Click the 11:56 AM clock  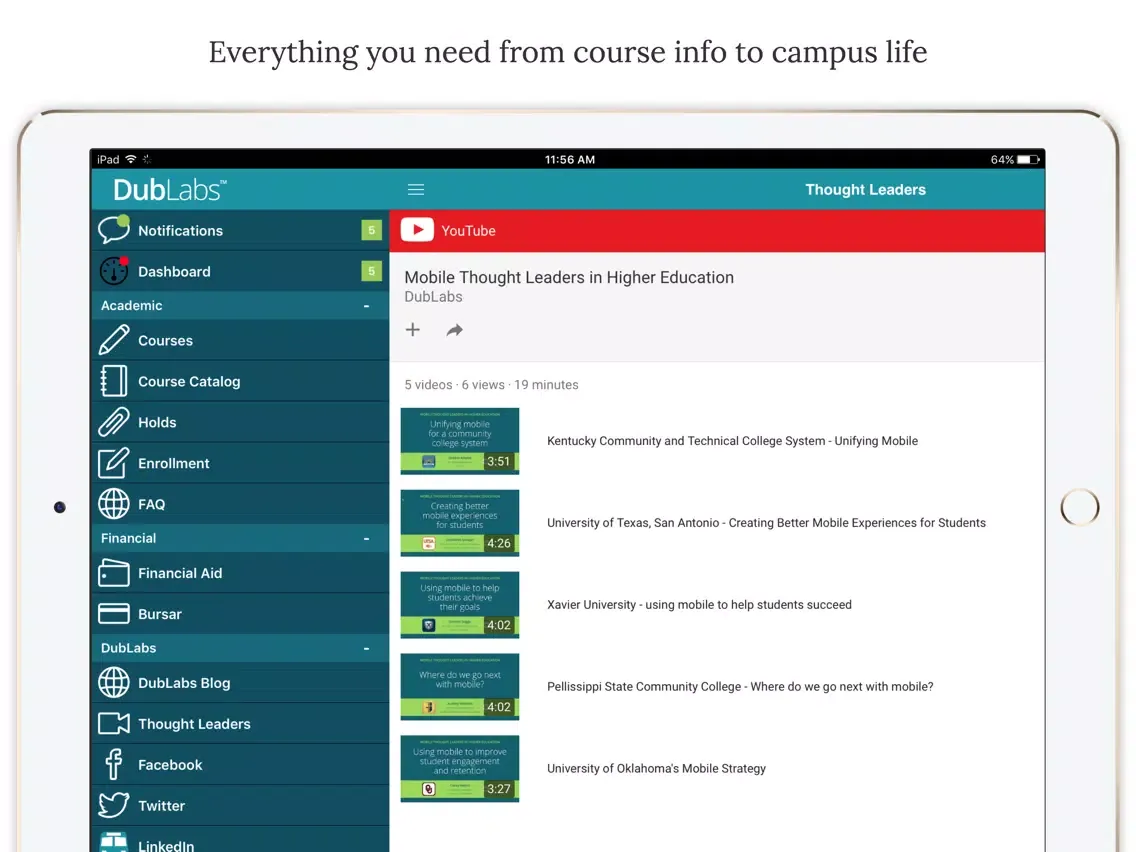pos(569,159)
